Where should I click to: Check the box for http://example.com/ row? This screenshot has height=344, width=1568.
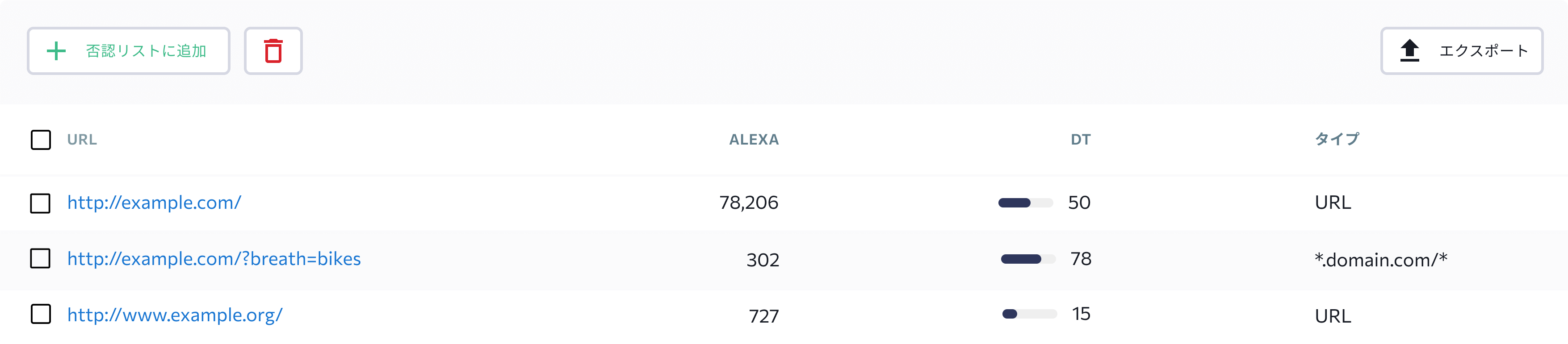41,203
